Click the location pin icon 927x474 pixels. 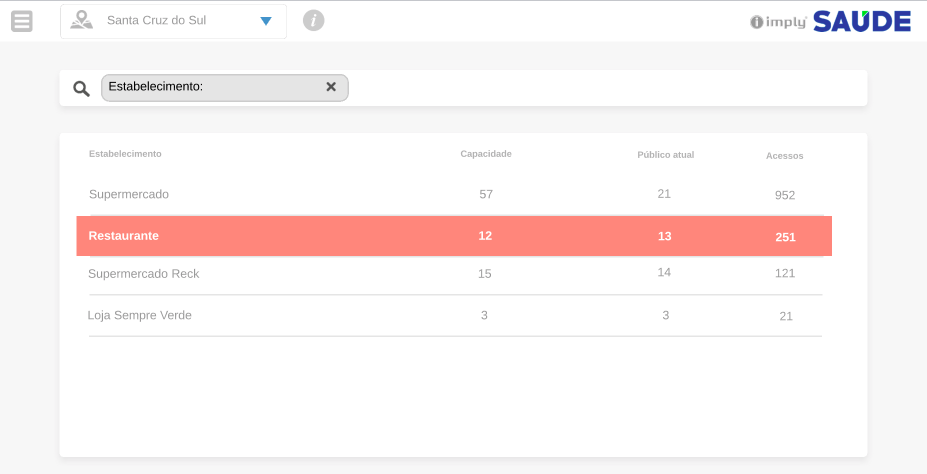click(81, 20)
